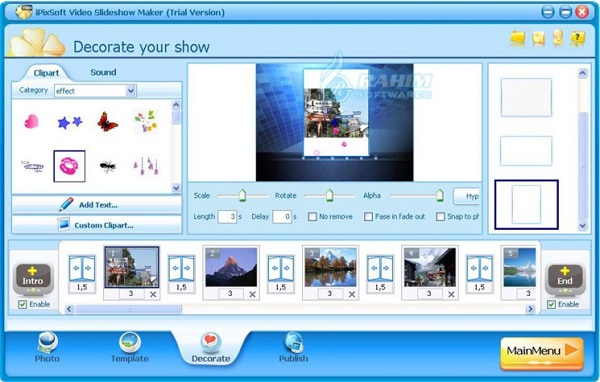The image size is (600, 382).
Task: Select the highlighted portrait frame thumbnail
Action: (527, 205)
